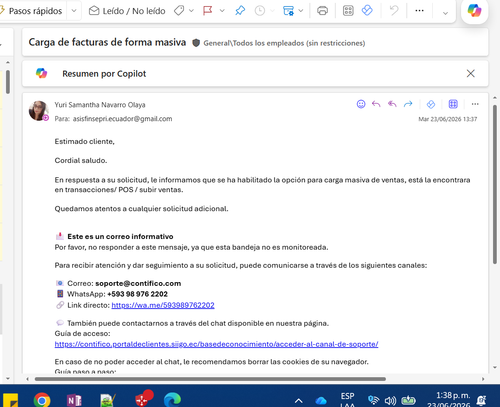
Task: Open Google Chrome from taskbar
Action: [42, 399]
